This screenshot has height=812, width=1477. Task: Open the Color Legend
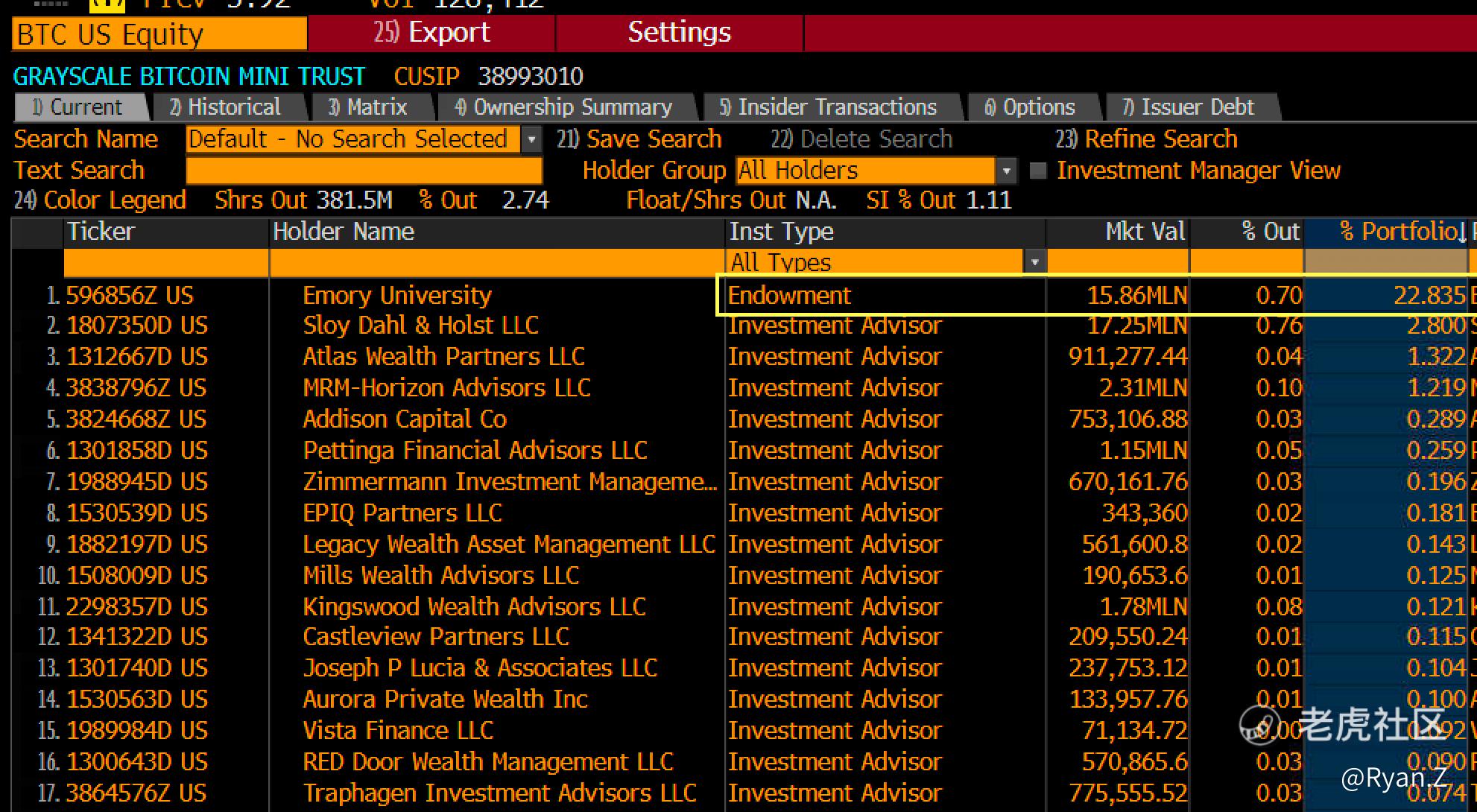[x=101, y=200]
